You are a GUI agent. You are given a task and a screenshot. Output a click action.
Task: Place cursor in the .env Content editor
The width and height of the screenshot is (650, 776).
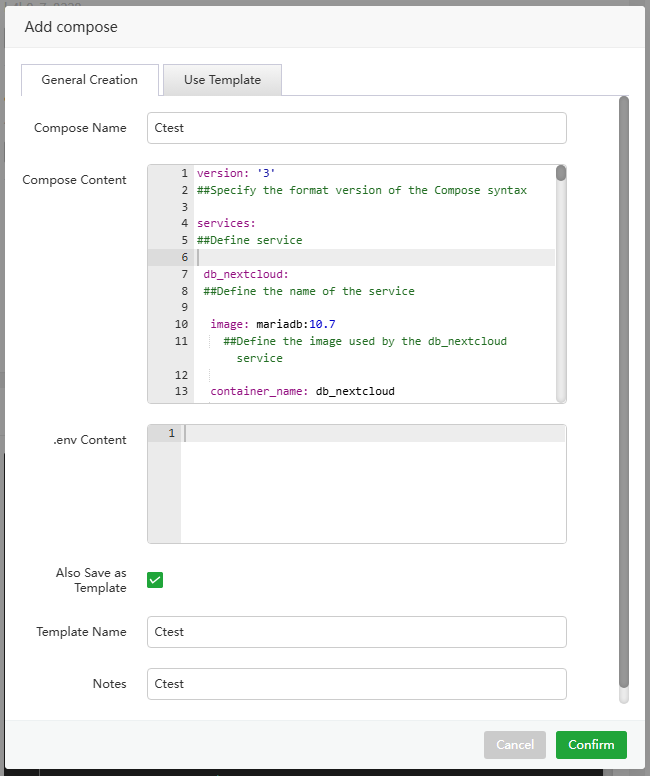tap(372, 484)
